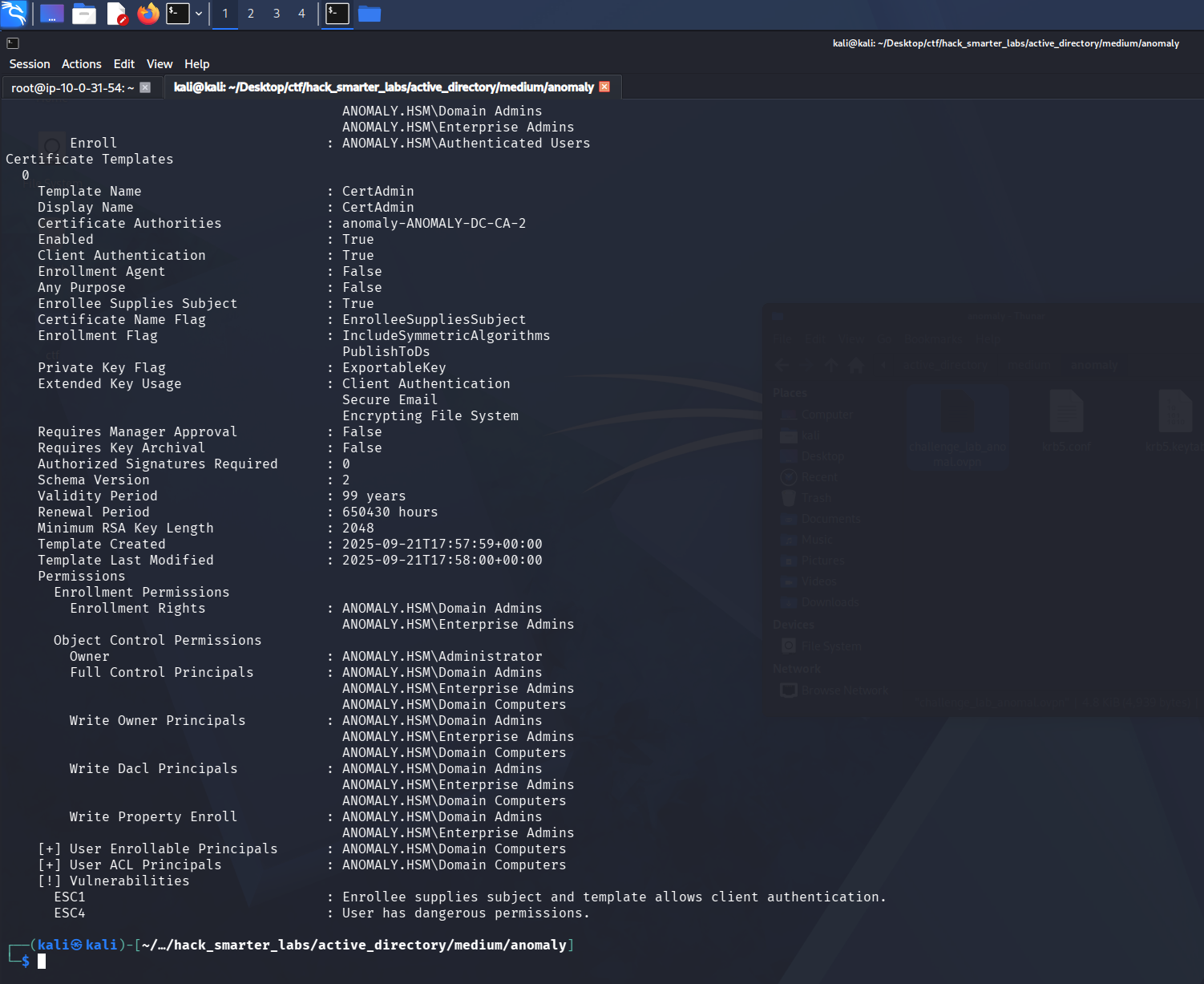Open terminal emulator launcher in panel
The image size is (1204, 984).
178,14
